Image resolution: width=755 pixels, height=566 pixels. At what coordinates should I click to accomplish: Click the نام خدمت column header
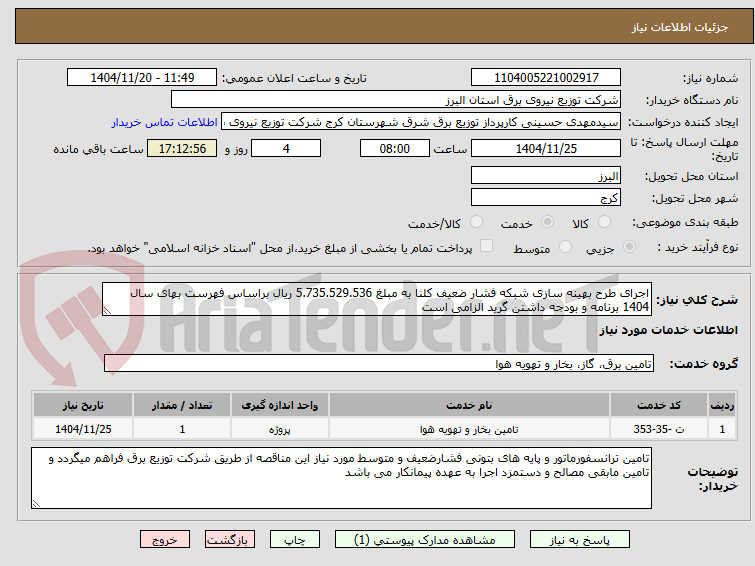tap(469, 405)
